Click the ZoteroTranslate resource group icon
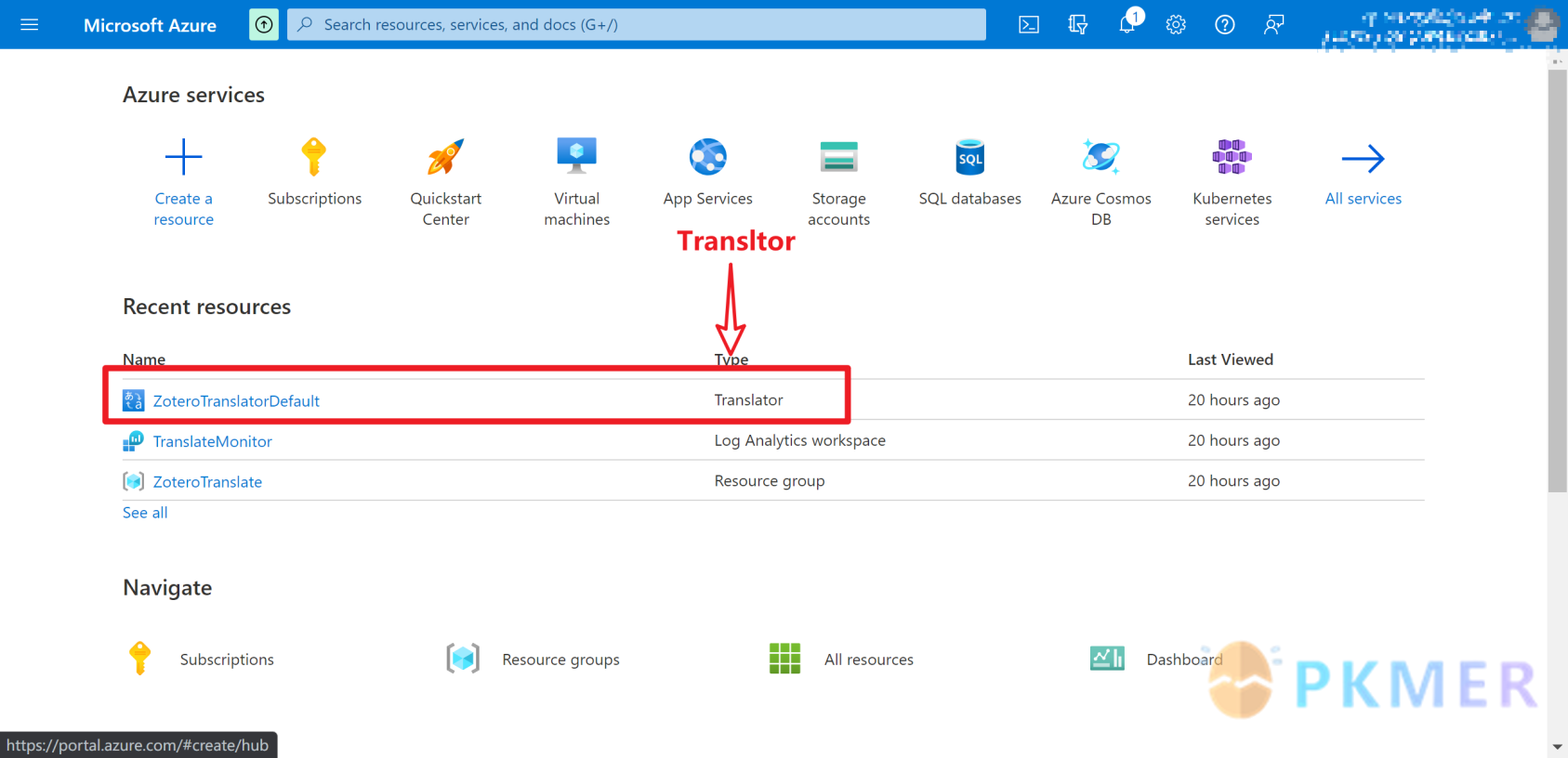This screenshot has height=758, width=1568. coord(134,481)
